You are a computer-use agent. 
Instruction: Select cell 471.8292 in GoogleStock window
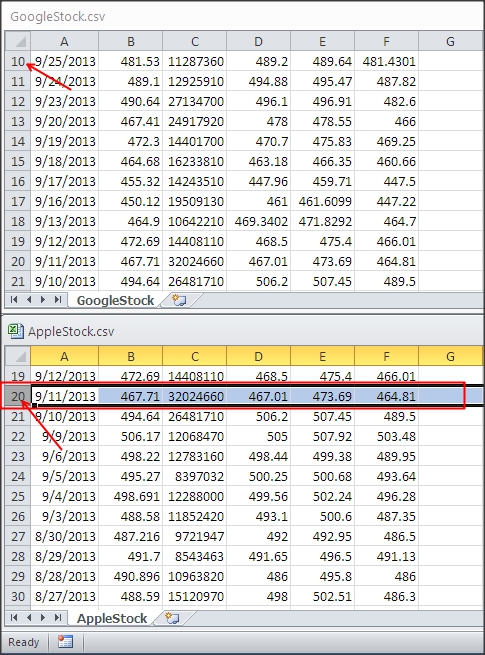322,221
